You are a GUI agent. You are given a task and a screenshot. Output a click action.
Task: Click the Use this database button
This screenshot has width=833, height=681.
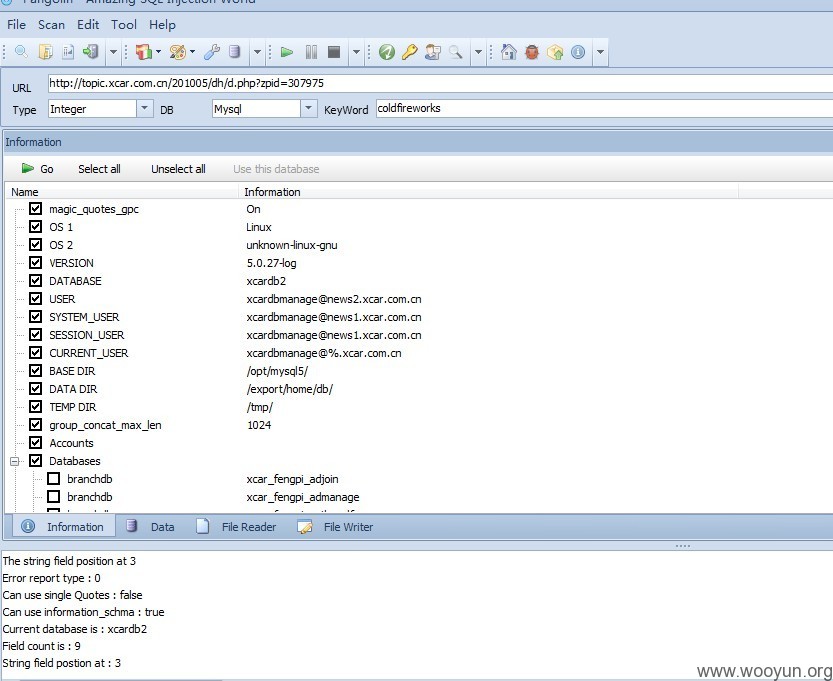coord(276,169)
